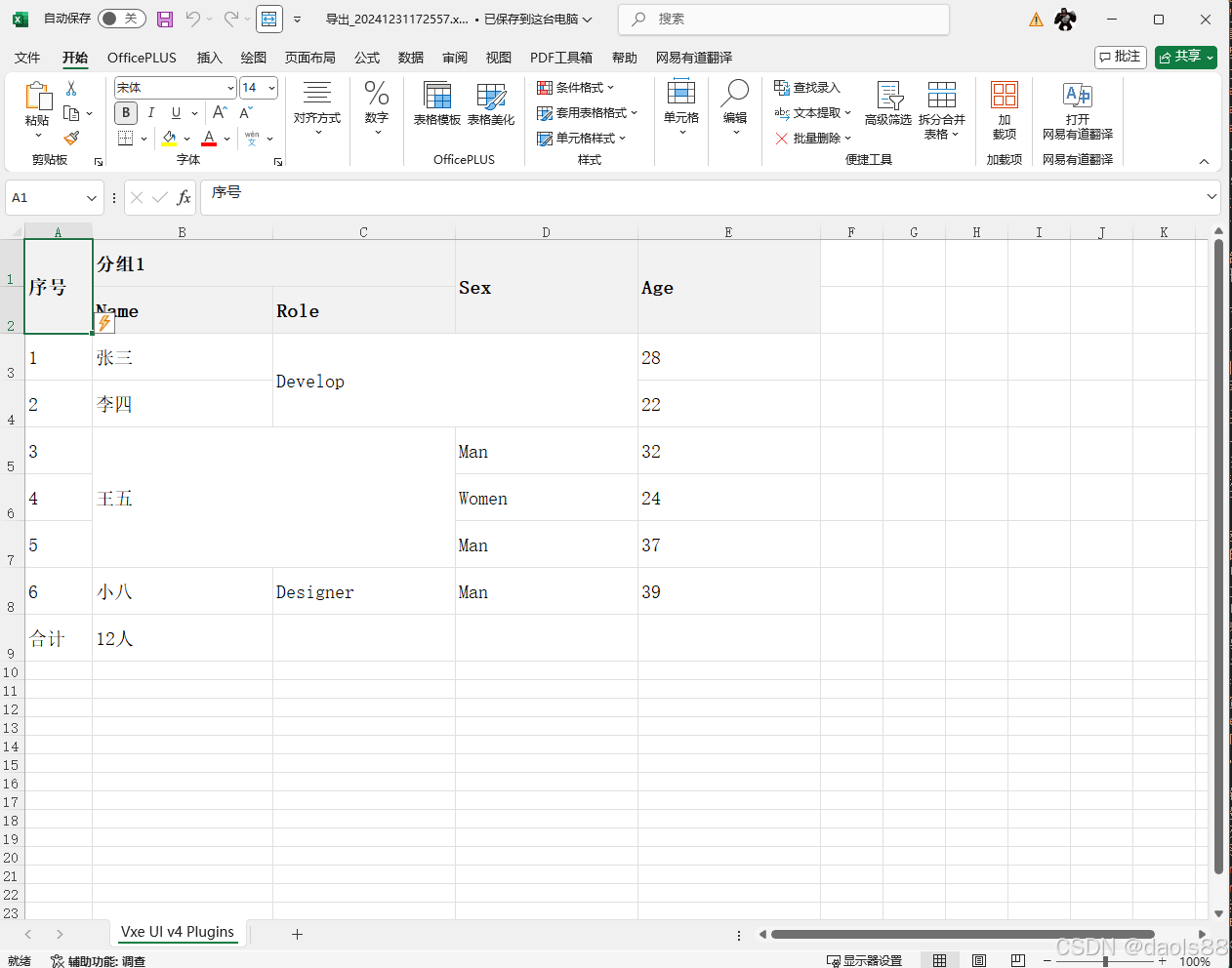Click the 加载项 (Add-ins) icon

pos(1004,105)
